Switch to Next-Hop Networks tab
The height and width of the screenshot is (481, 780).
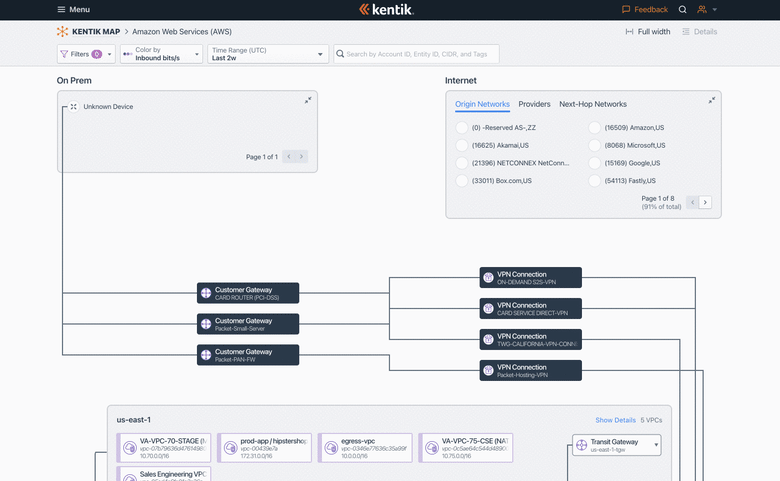593,104
